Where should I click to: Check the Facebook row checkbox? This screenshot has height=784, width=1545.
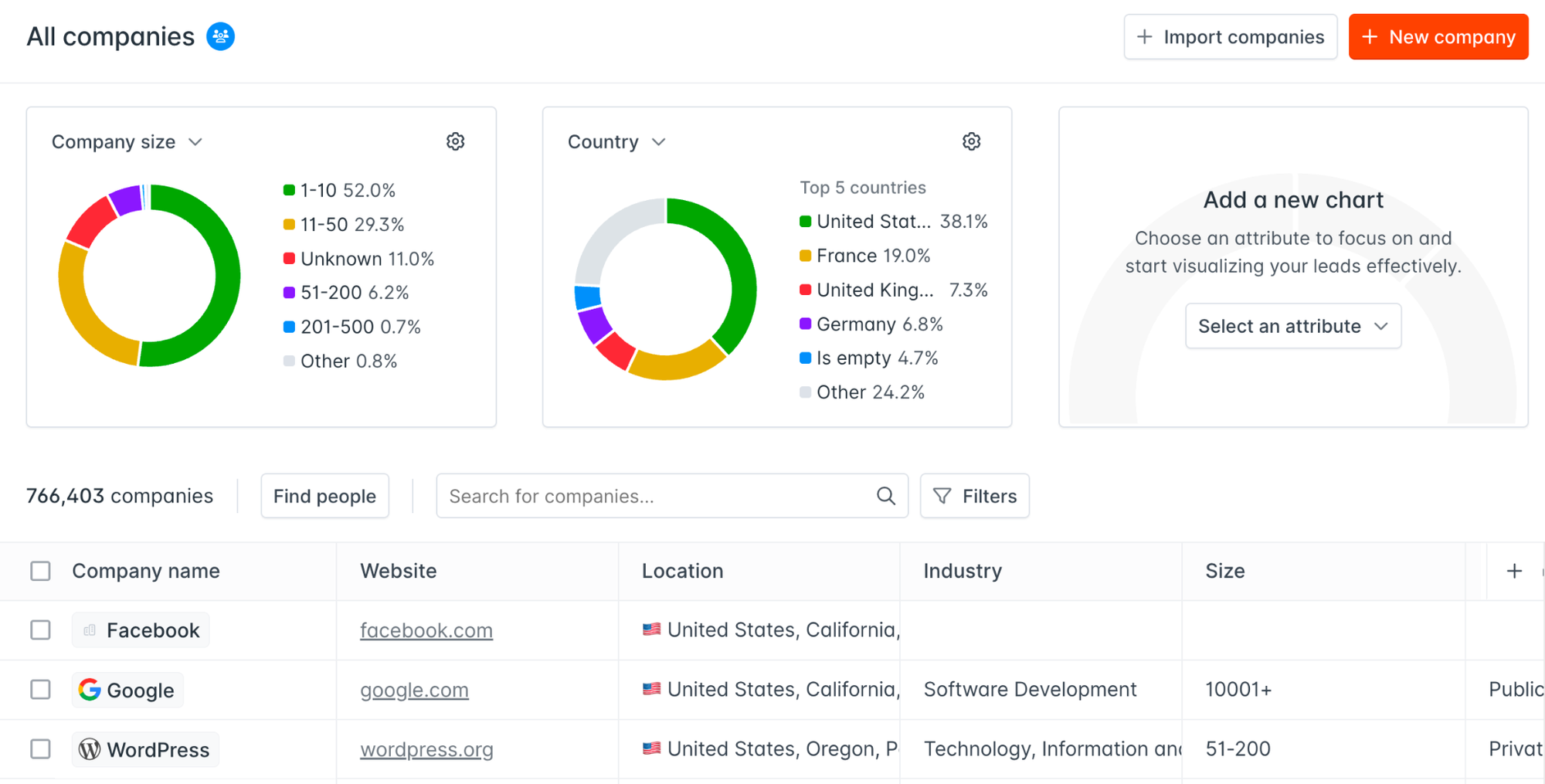click(x=40, y=630)
